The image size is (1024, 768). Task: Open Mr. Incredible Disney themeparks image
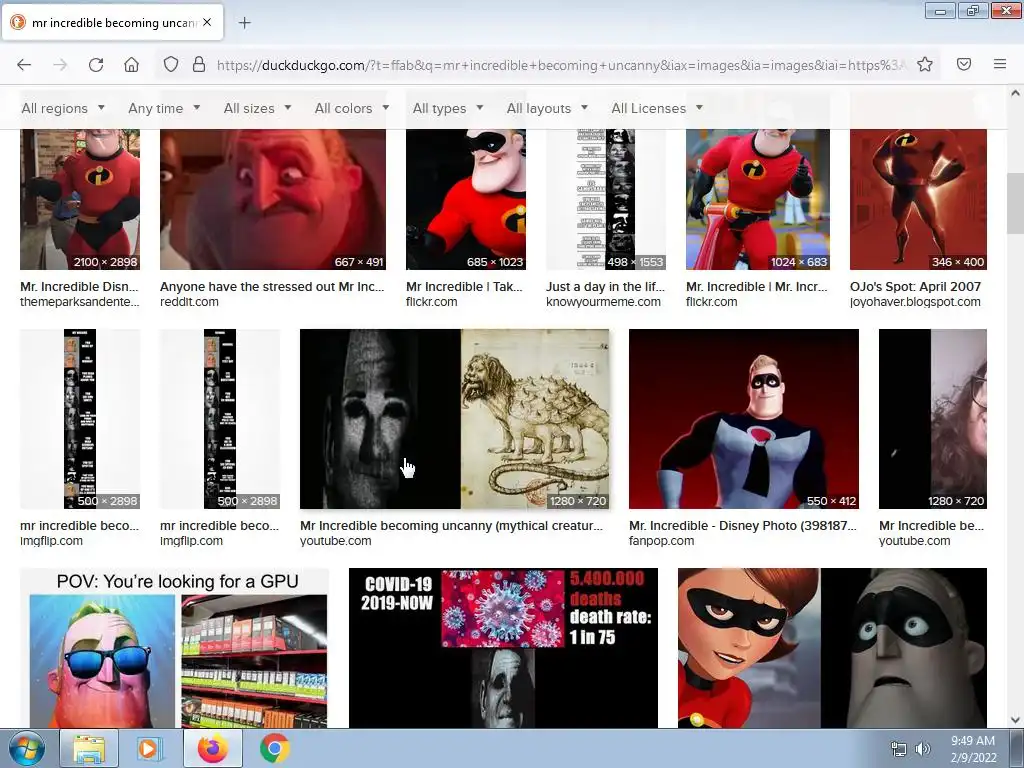coord(80,199)
